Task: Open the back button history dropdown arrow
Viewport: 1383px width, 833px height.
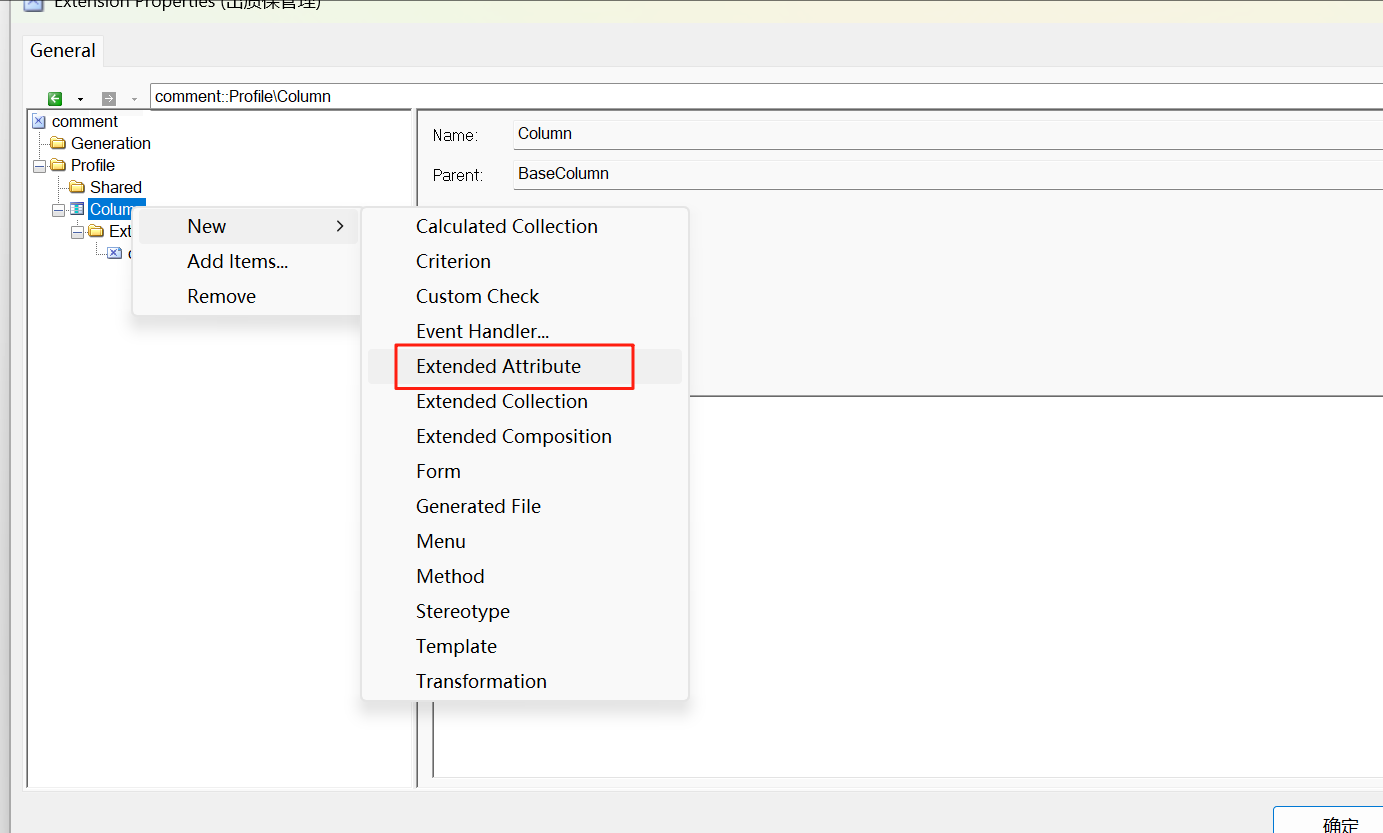Action: point(80,99)
